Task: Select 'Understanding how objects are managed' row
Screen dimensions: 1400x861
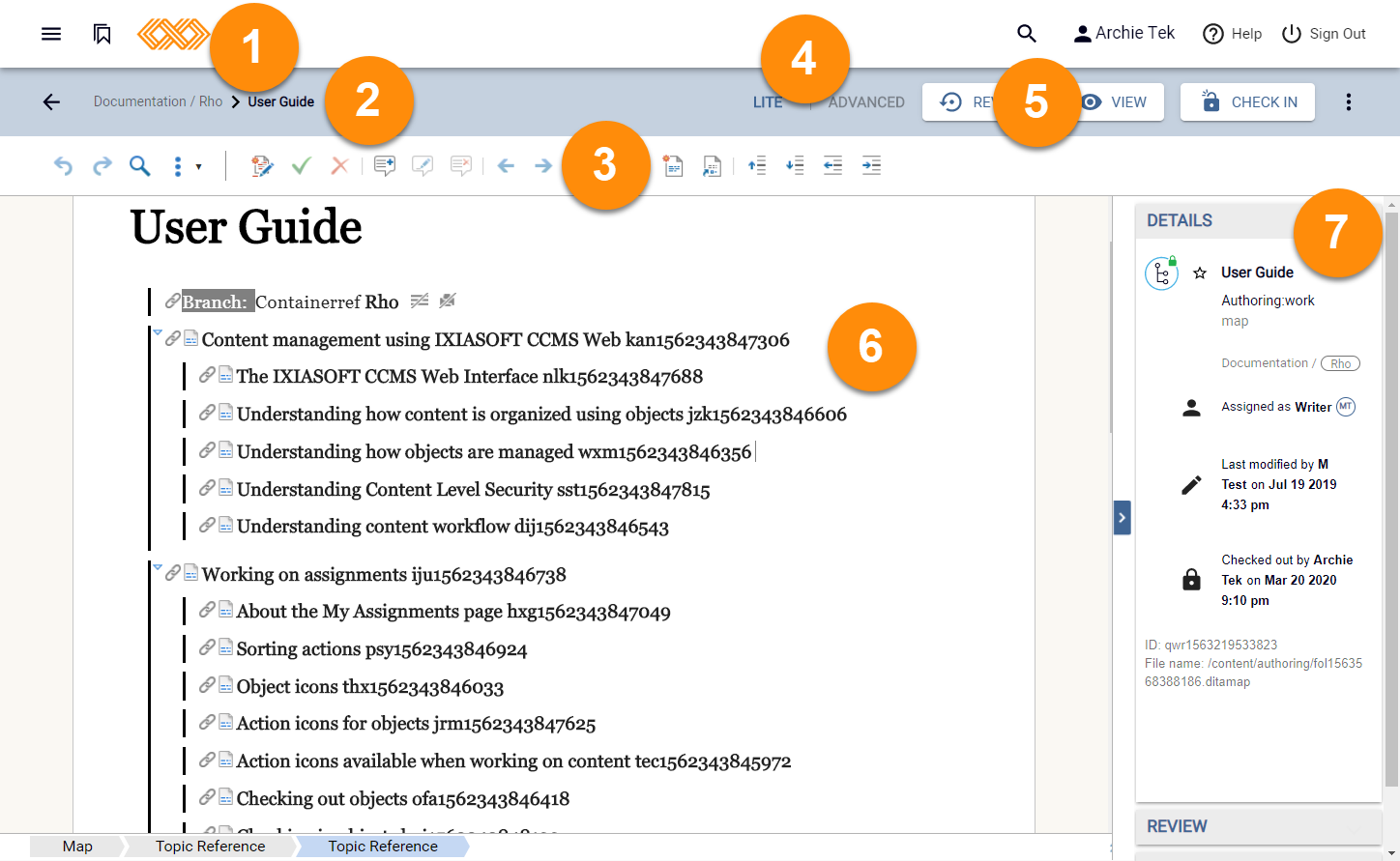Action: tap(494, 451)
